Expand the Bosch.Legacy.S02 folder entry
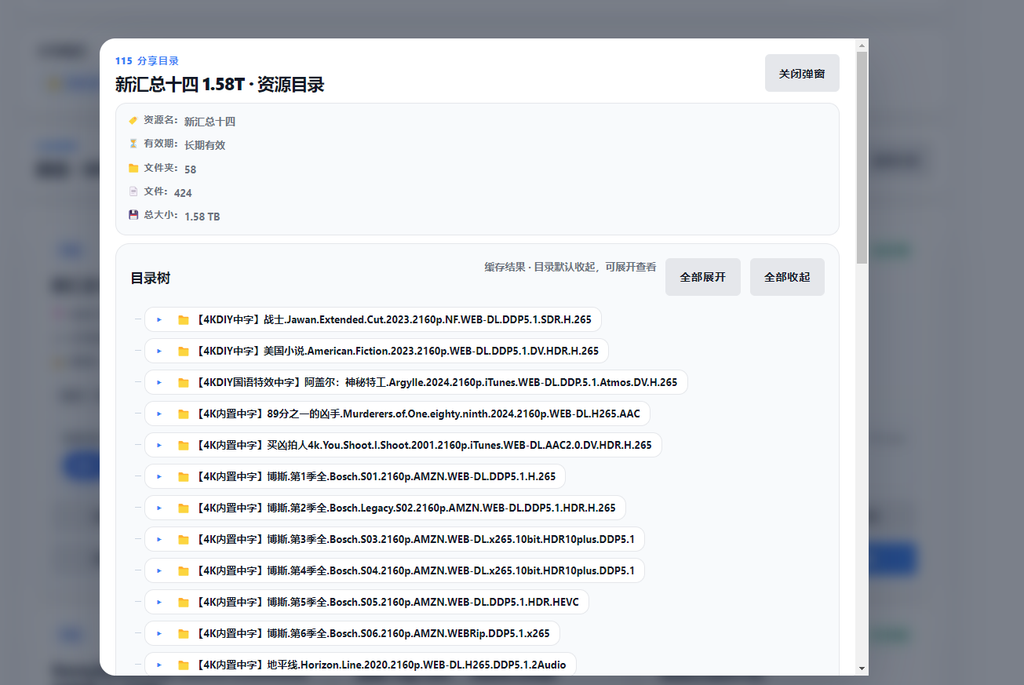1024x685 pixels. pyautogui.click(x=160, y=507)
